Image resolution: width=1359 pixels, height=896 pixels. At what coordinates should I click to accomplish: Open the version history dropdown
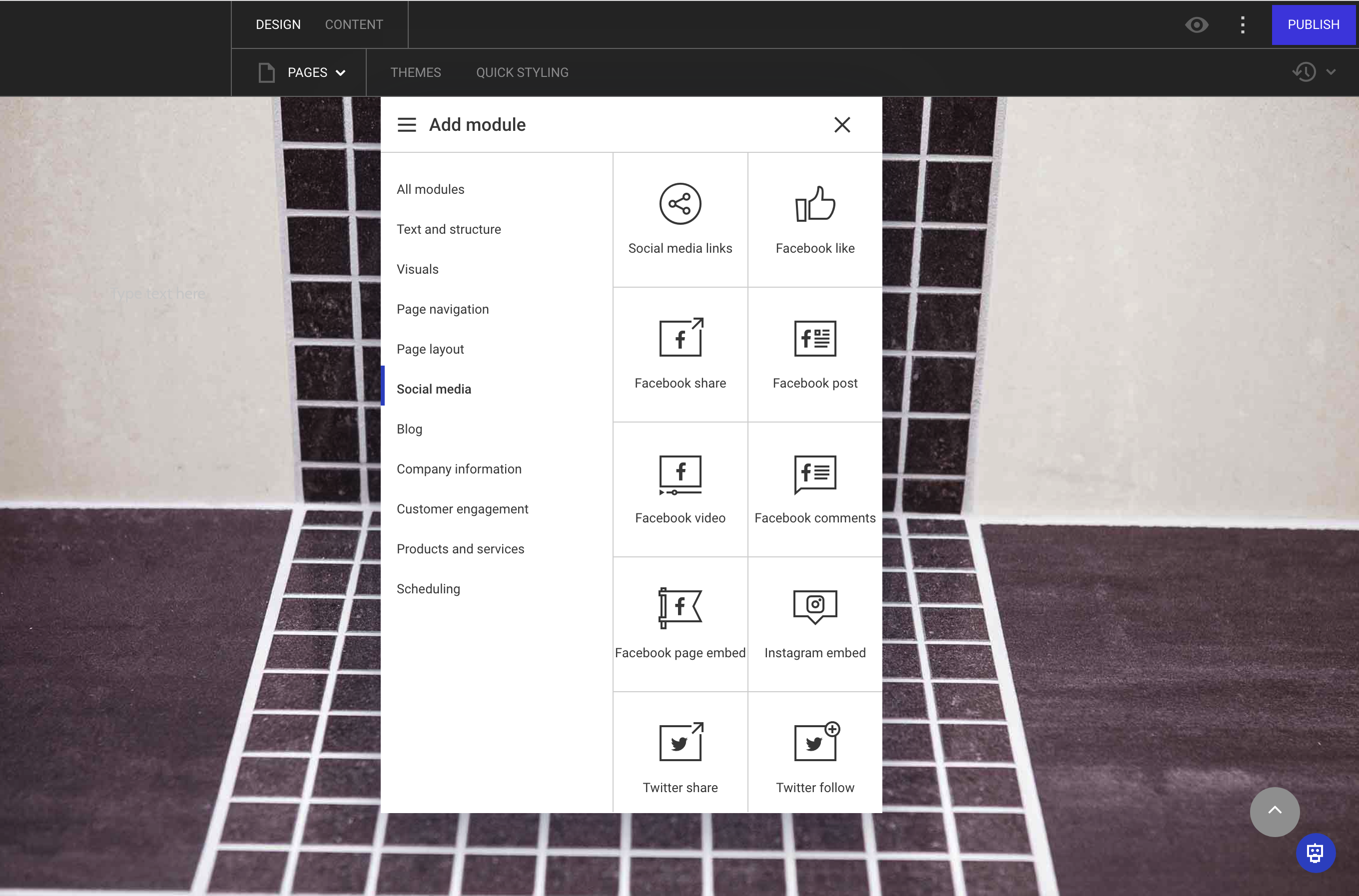[1313, 72]
